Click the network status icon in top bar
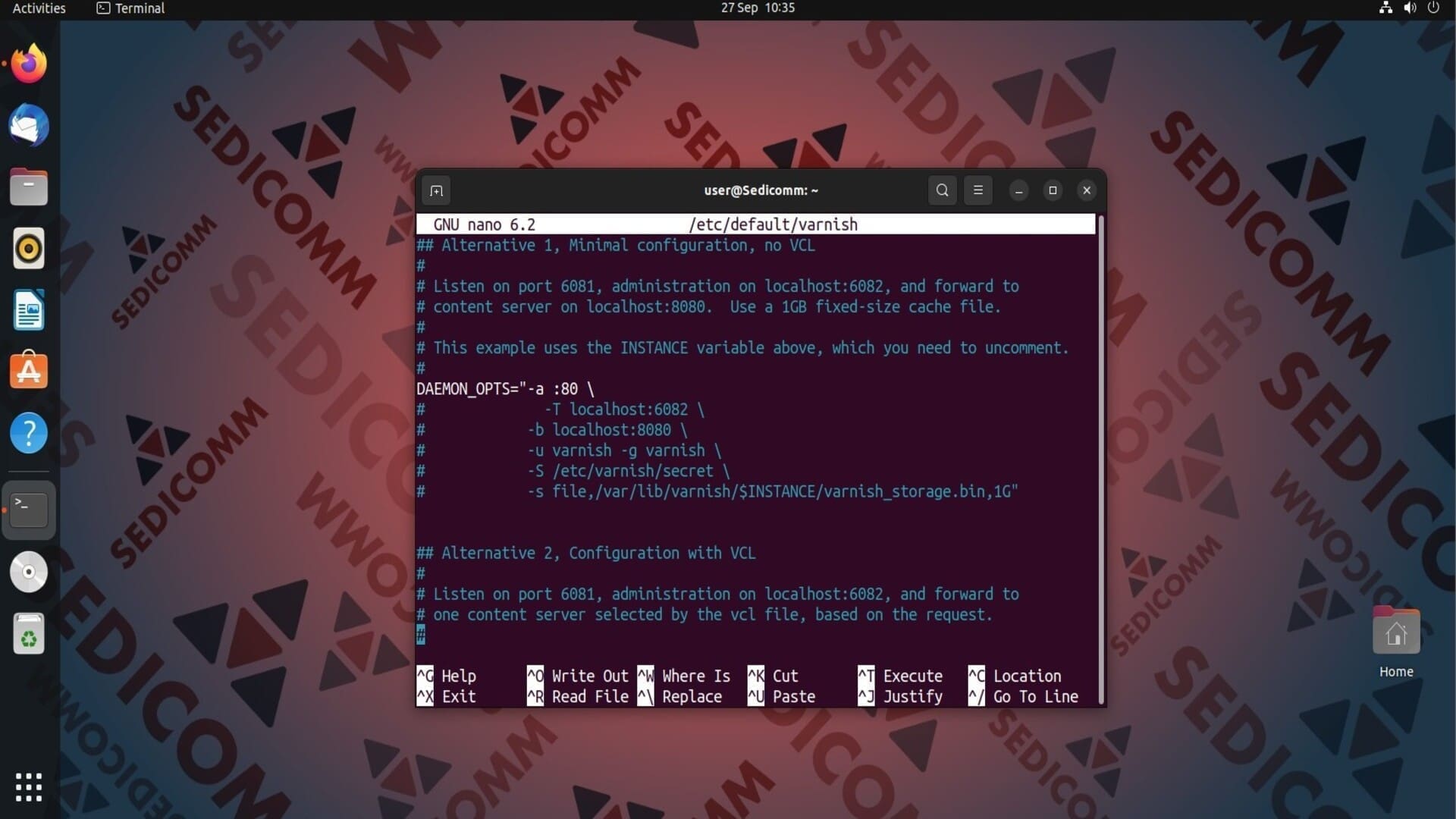This screenshot has width=1456, height=819. [x=1385, y=8]
